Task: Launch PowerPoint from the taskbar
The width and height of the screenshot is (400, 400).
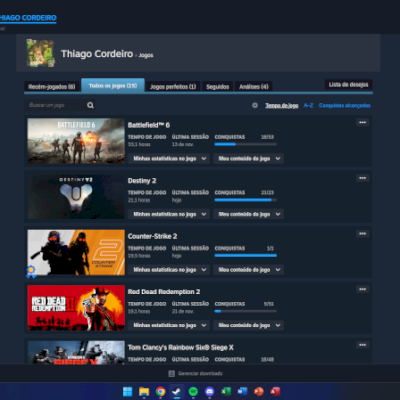Action: (259, 391)
